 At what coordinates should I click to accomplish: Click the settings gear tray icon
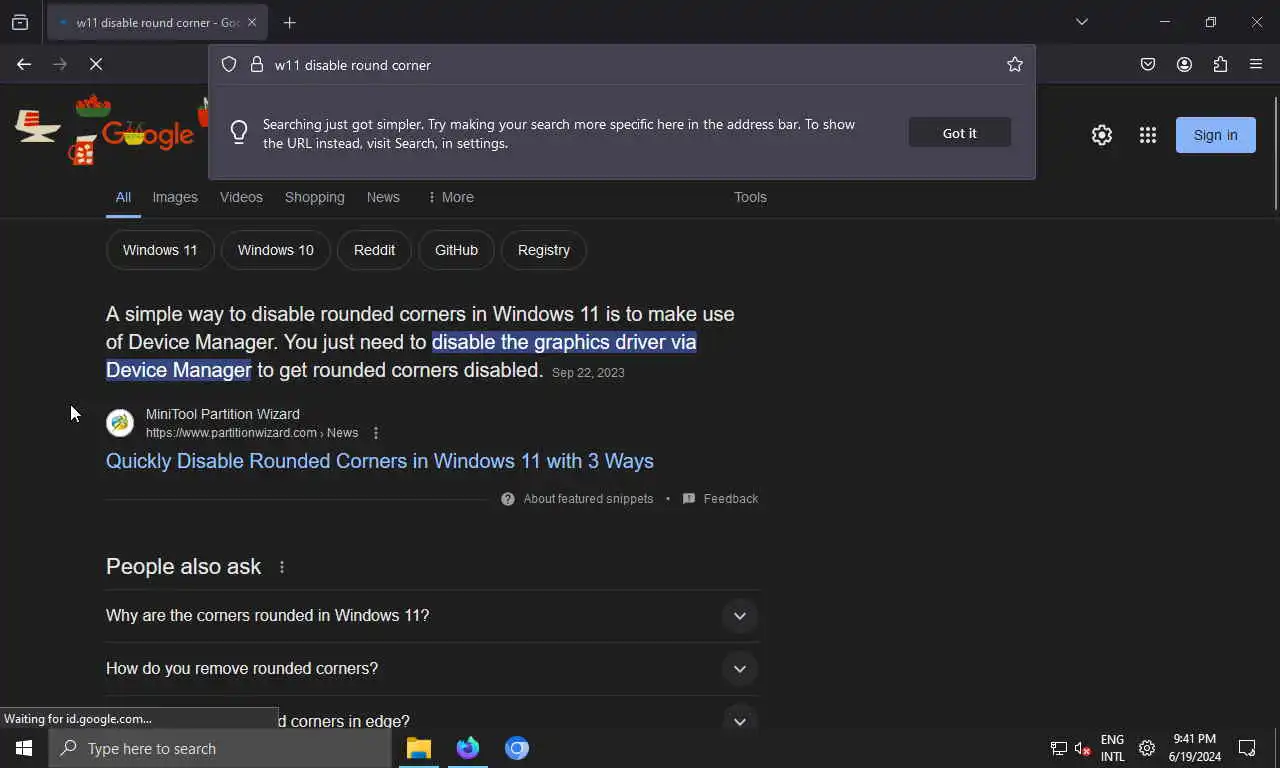pos(1147,748)
